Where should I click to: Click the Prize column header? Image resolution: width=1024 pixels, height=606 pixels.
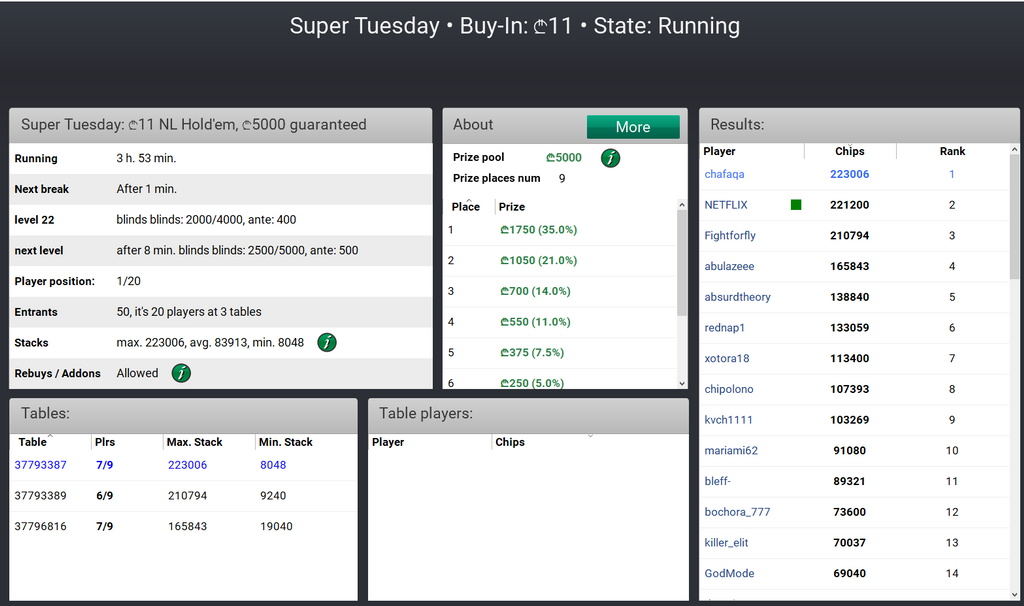click(x=511, y=206)
